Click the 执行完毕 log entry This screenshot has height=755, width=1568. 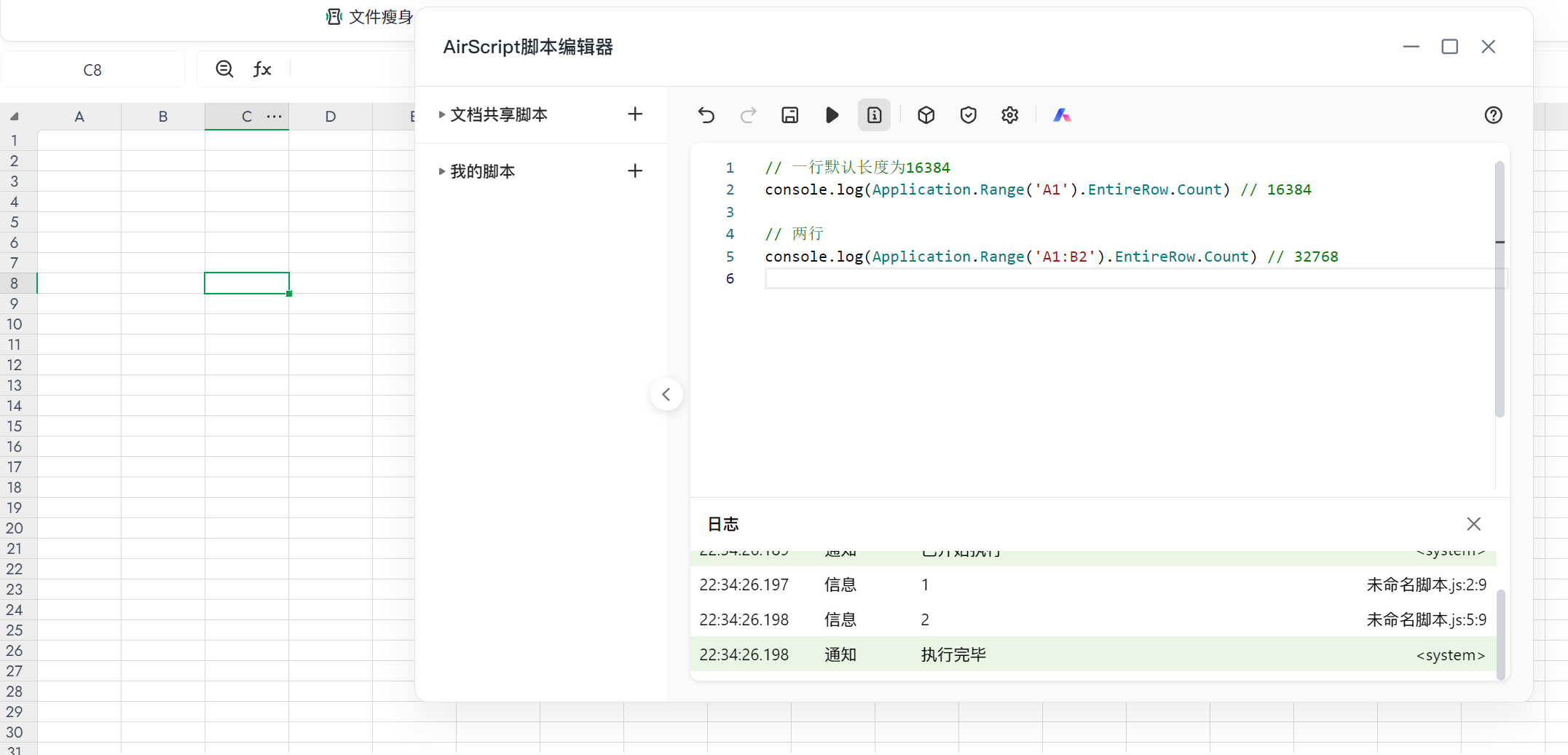click(1092, 654)
